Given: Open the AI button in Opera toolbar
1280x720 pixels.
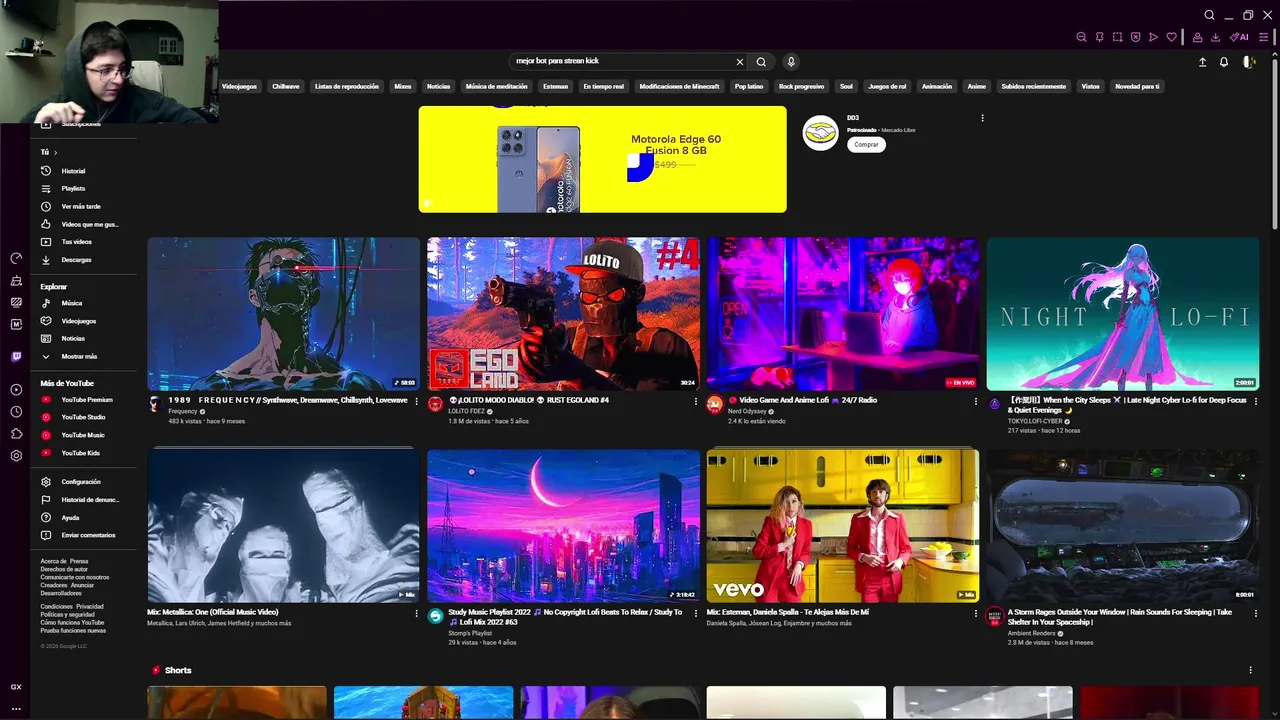Looking at the screenshot, I should click(x=1240, y=37).
